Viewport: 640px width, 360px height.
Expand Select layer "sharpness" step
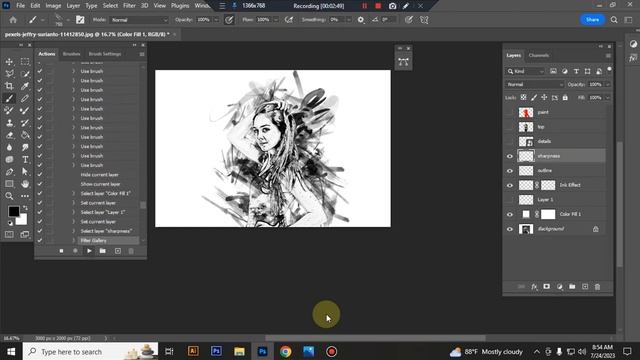point(74,231)
